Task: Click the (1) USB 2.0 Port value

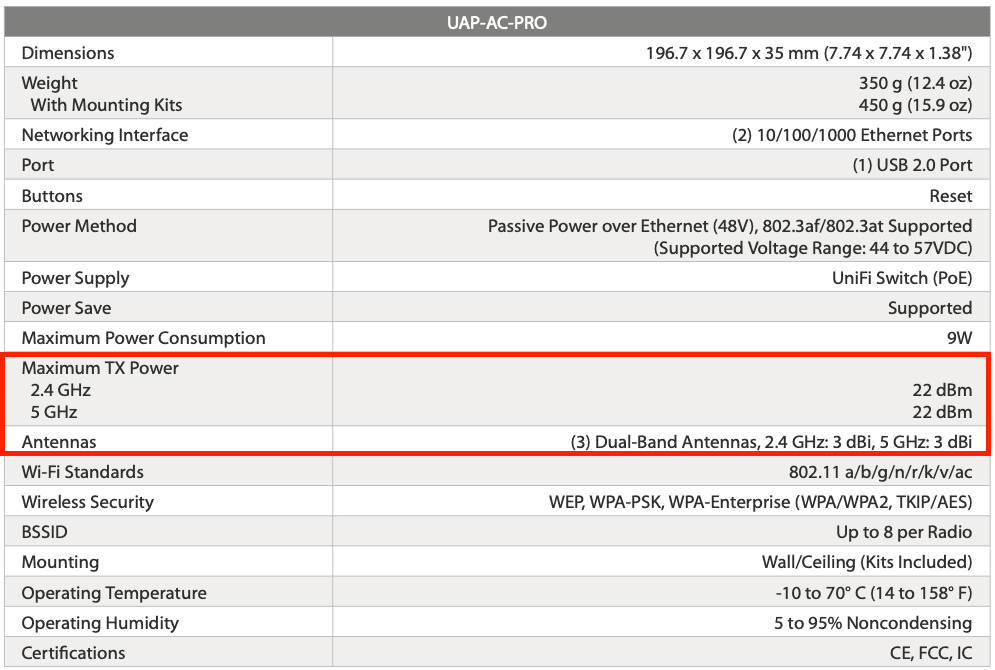Action: [x=913, y=165]
